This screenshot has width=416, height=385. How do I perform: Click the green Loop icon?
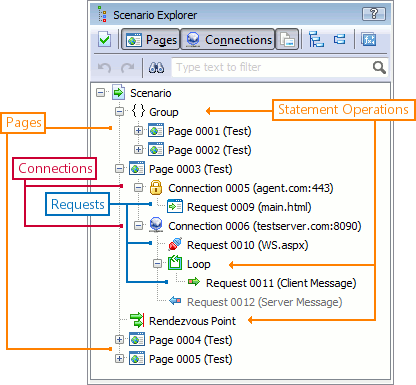click(x=175, y=263)
